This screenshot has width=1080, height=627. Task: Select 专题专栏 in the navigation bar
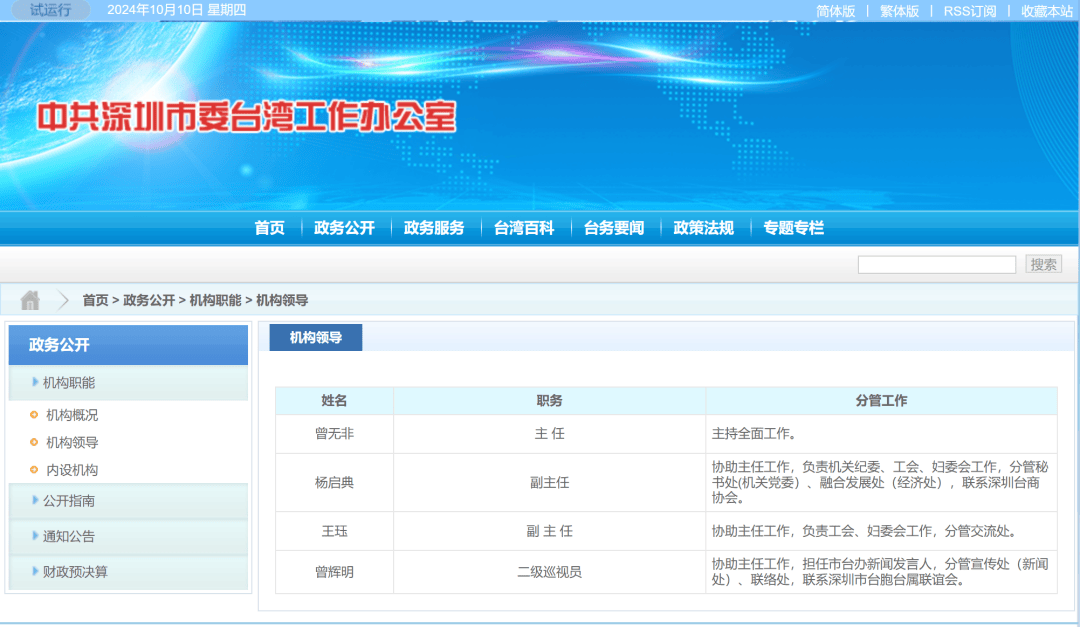click(793, 228)
